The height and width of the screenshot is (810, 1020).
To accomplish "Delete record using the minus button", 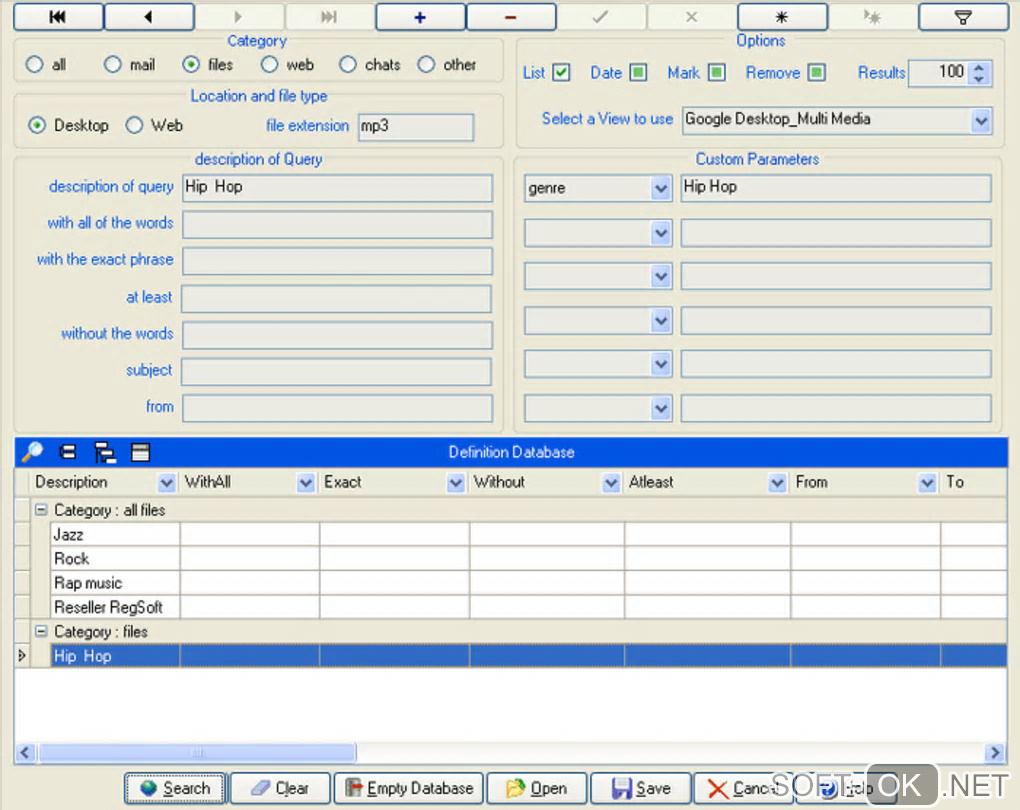I will point(511,17).
